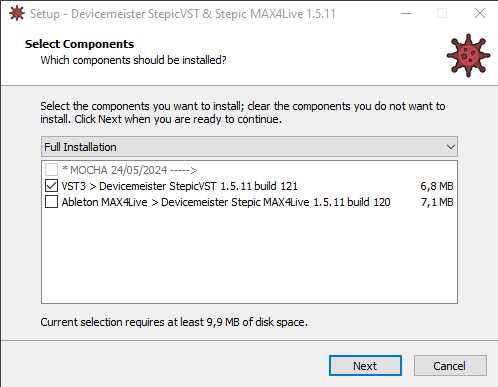Viewport: 498px width, 387px height.
Task: Click the 7,1 MB size label
Action: coord(437,202)
